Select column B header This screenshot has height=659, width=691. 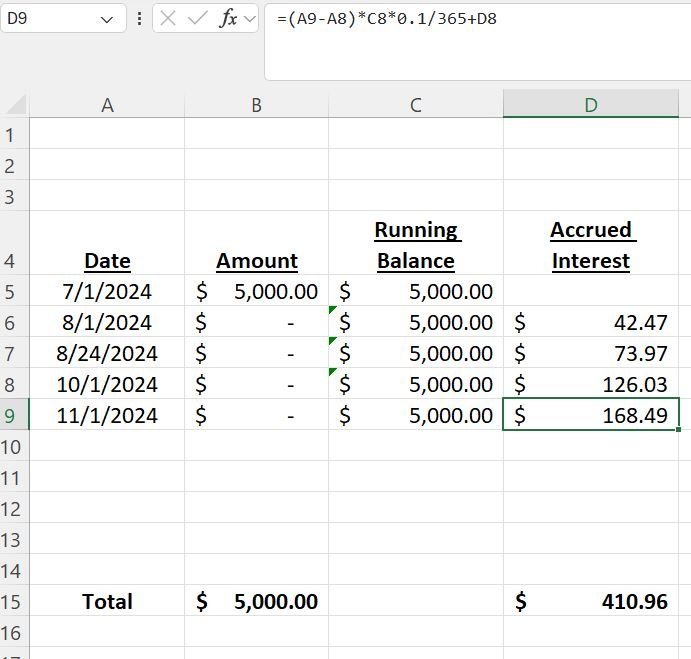pyautogui.click(x=256, y=105)
